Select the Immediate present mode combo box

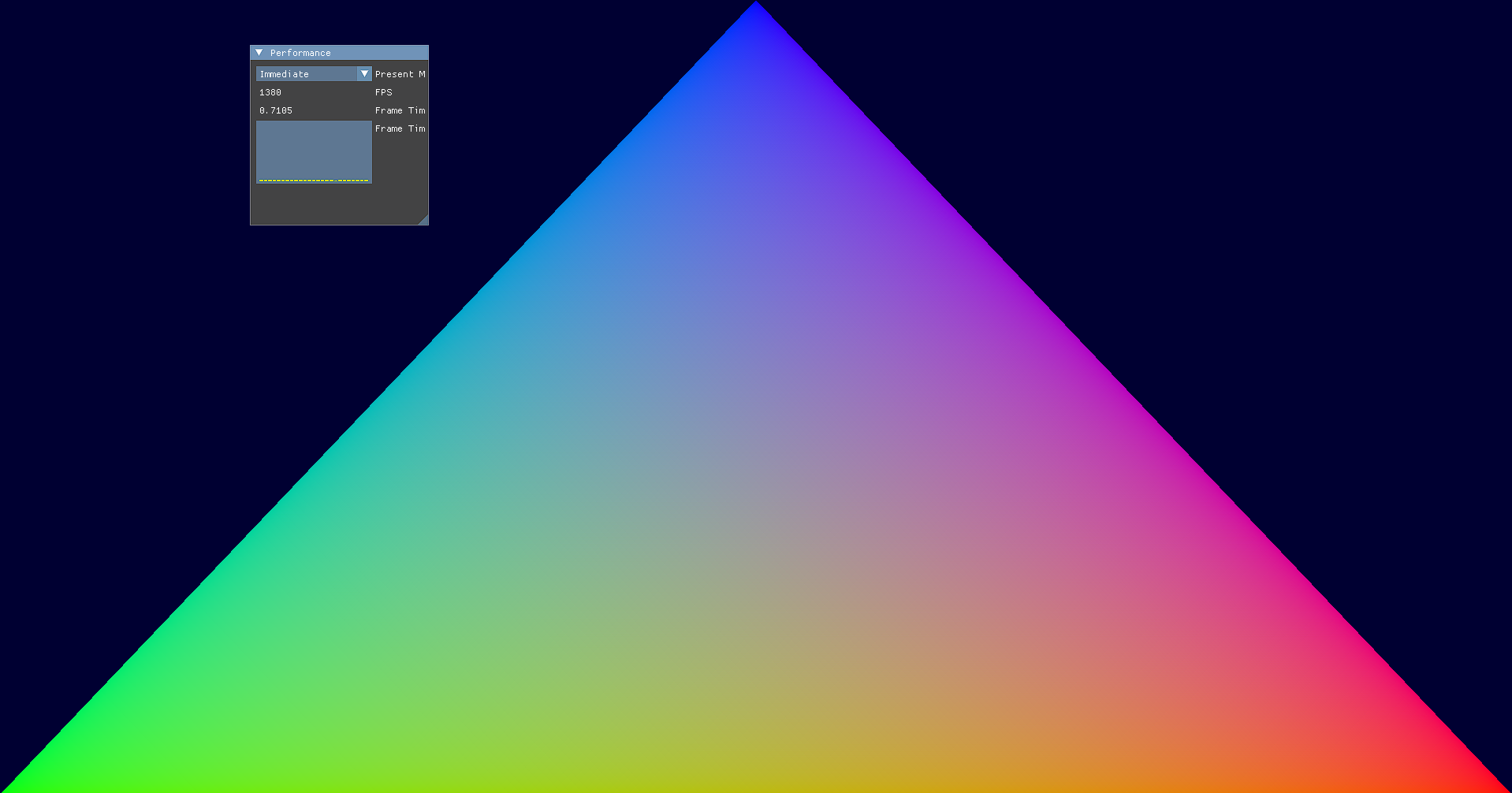pos(314,73)
